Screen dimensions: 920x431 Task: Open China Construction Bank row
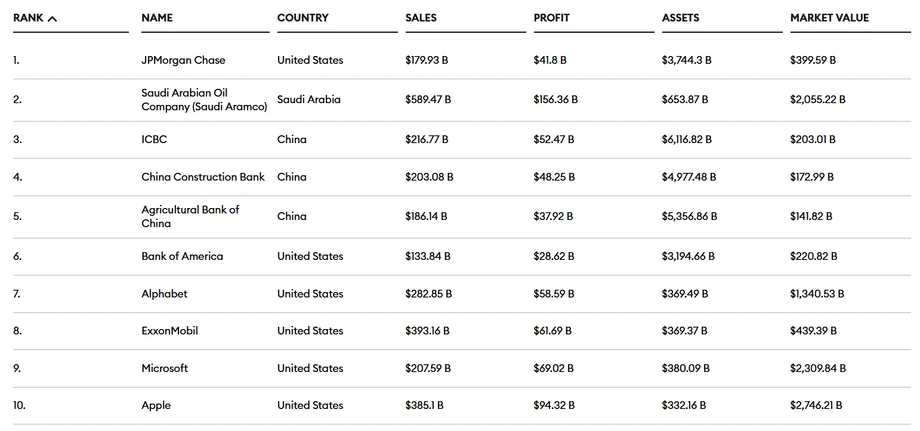[x=203, y=177]
